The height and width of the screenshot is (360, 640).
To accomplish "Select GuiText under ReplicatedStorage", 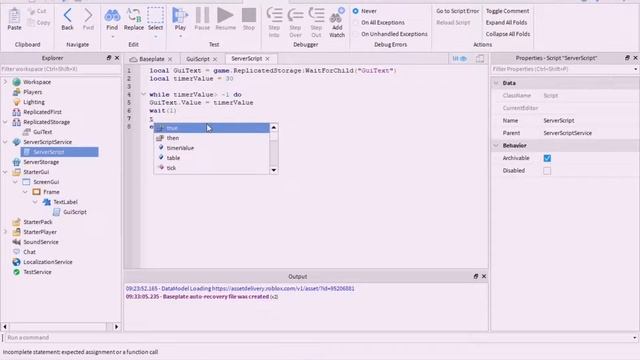I will pos(42,132).
